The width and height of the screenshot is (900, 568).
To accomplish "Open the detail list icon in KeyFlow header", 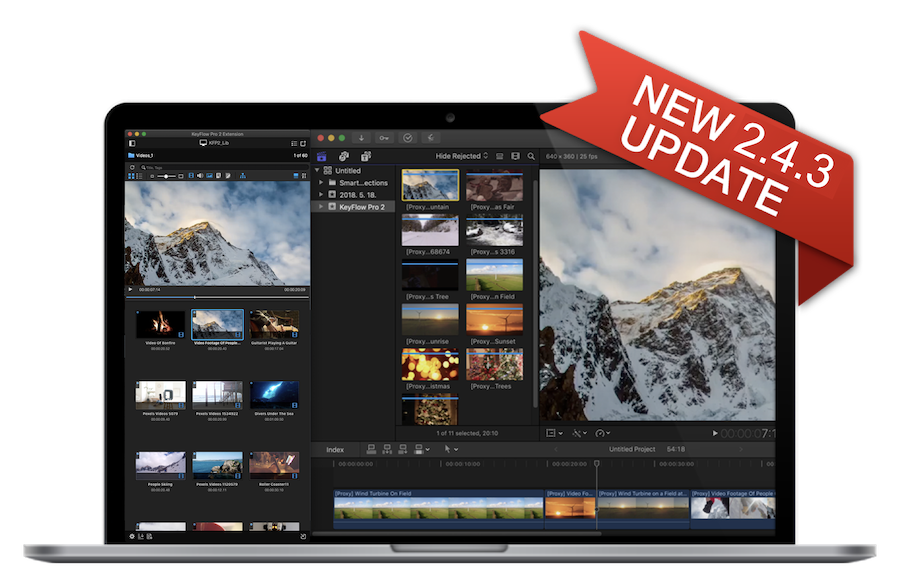I will [294, 143].
